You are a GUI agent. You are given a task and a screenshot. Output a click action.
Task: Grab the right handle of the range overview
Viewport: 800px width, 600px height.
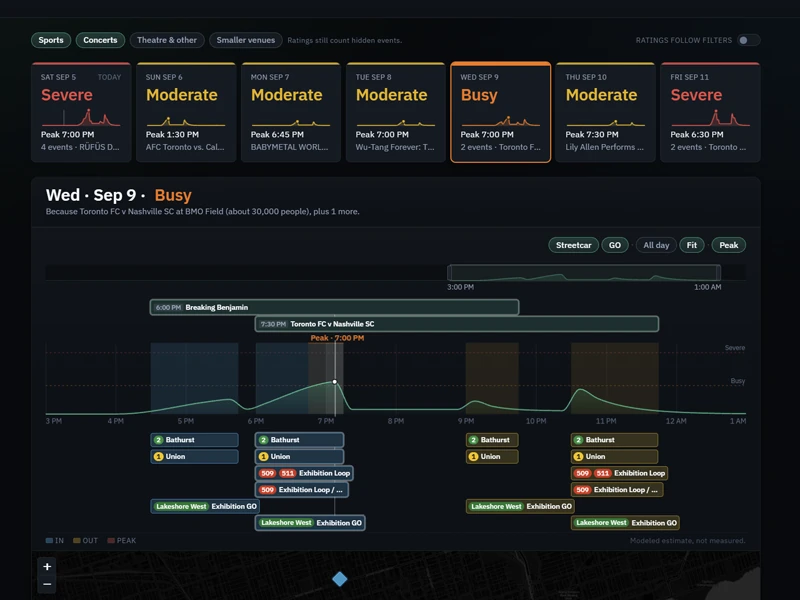click(718, 272)
